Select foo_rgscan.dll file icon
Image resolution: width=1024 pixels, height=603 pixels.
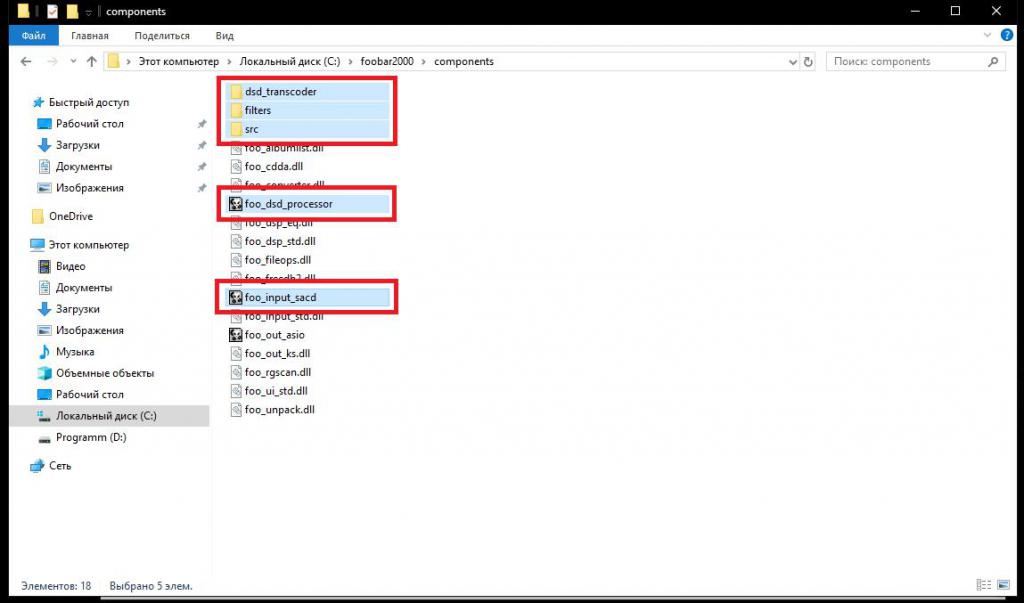(236, 372)
